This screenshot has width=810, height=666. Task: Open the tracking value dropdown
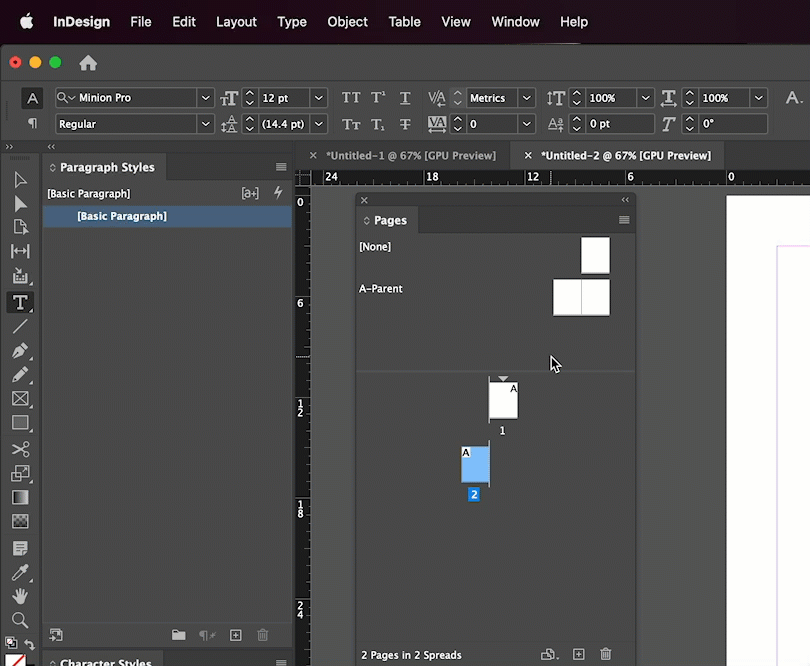[x=526, y=124]
